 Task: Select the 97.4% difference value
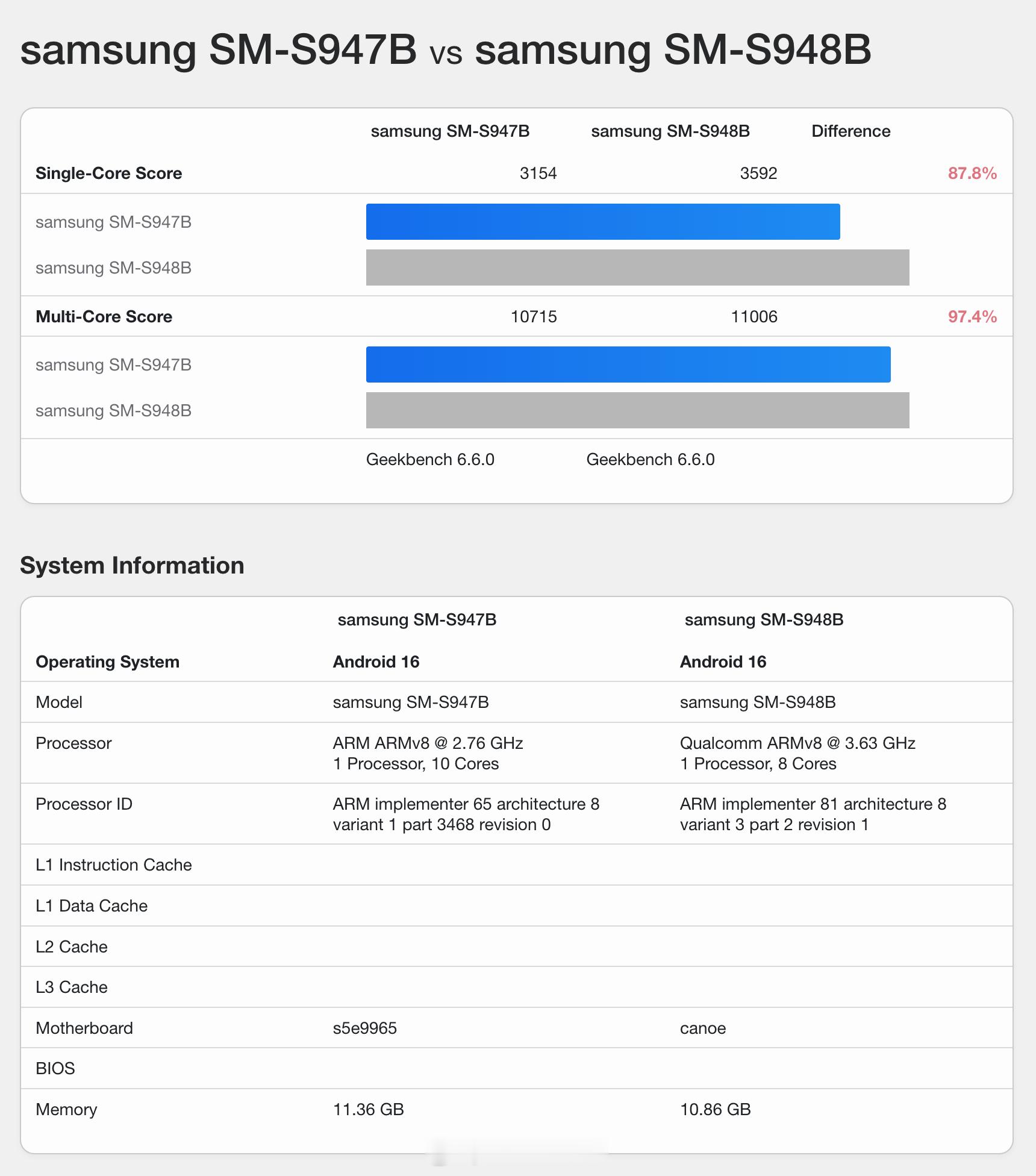pos(972,317)
